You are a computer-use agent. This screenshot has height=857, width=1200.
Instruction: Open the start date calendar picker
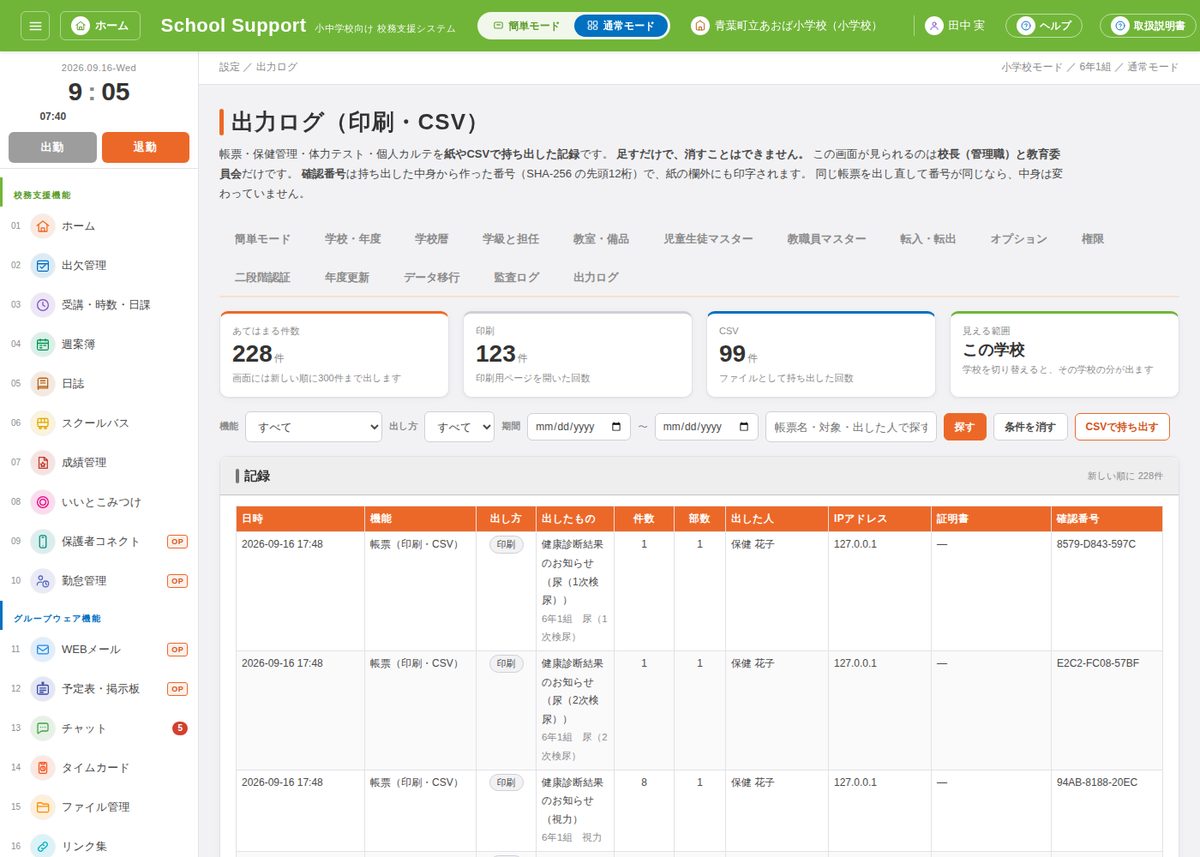tap(618, 427)
